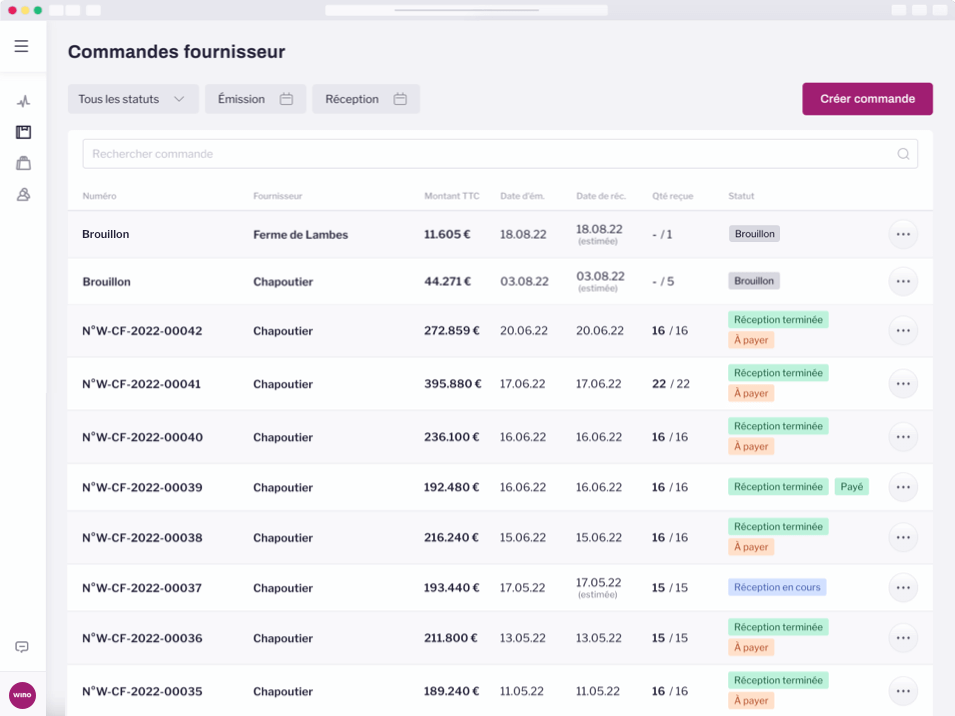This screenshot has height=716, width=955.
Task: Click the Rechercher commande search field
Action: click(400, 153)
